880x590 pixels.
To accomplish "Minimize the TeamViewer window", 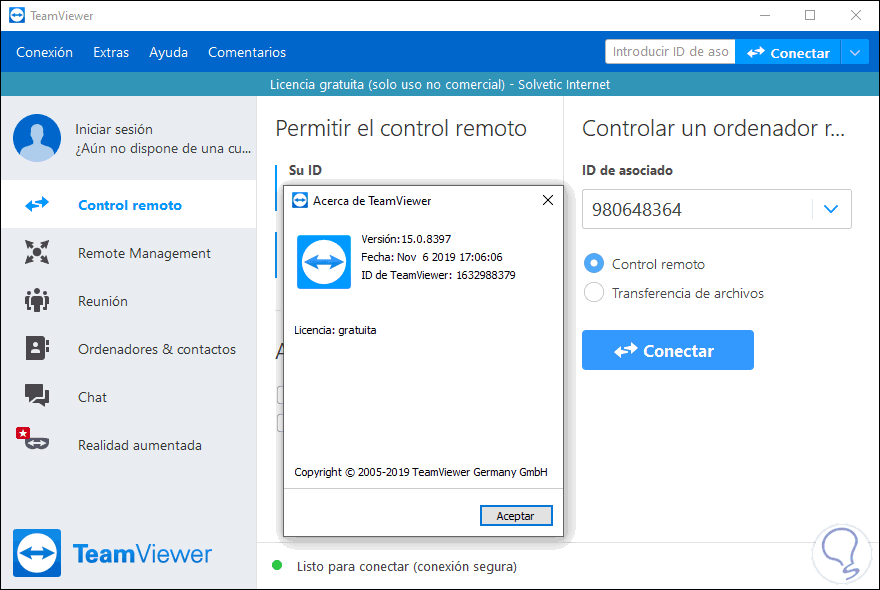I will click(x=764, y=15).
